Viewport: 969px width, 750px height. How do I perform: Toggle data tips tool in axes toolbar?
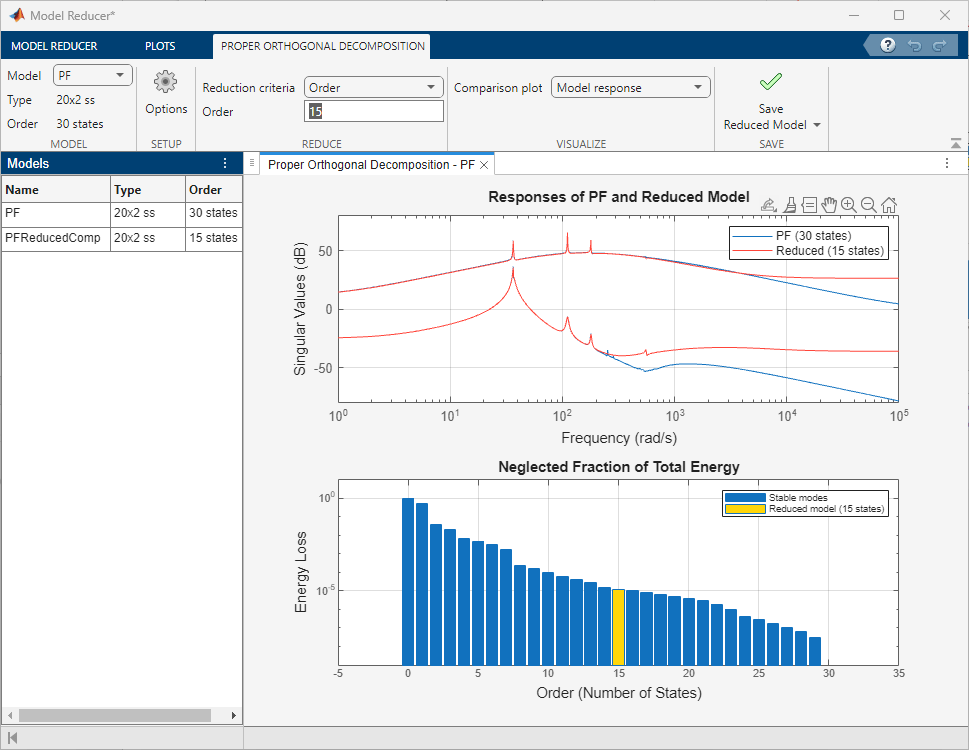pos(809,205)
